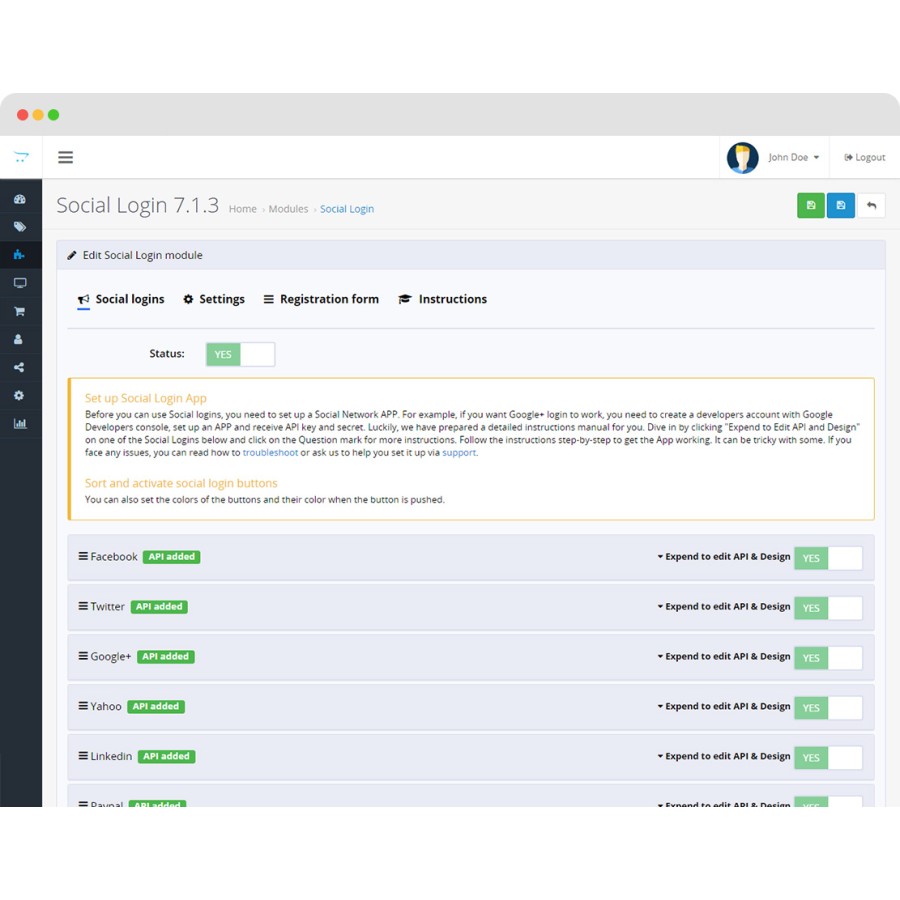Open the catalog tags icon in sidebar
900x900 pixels.
click(x=20, y=227)
